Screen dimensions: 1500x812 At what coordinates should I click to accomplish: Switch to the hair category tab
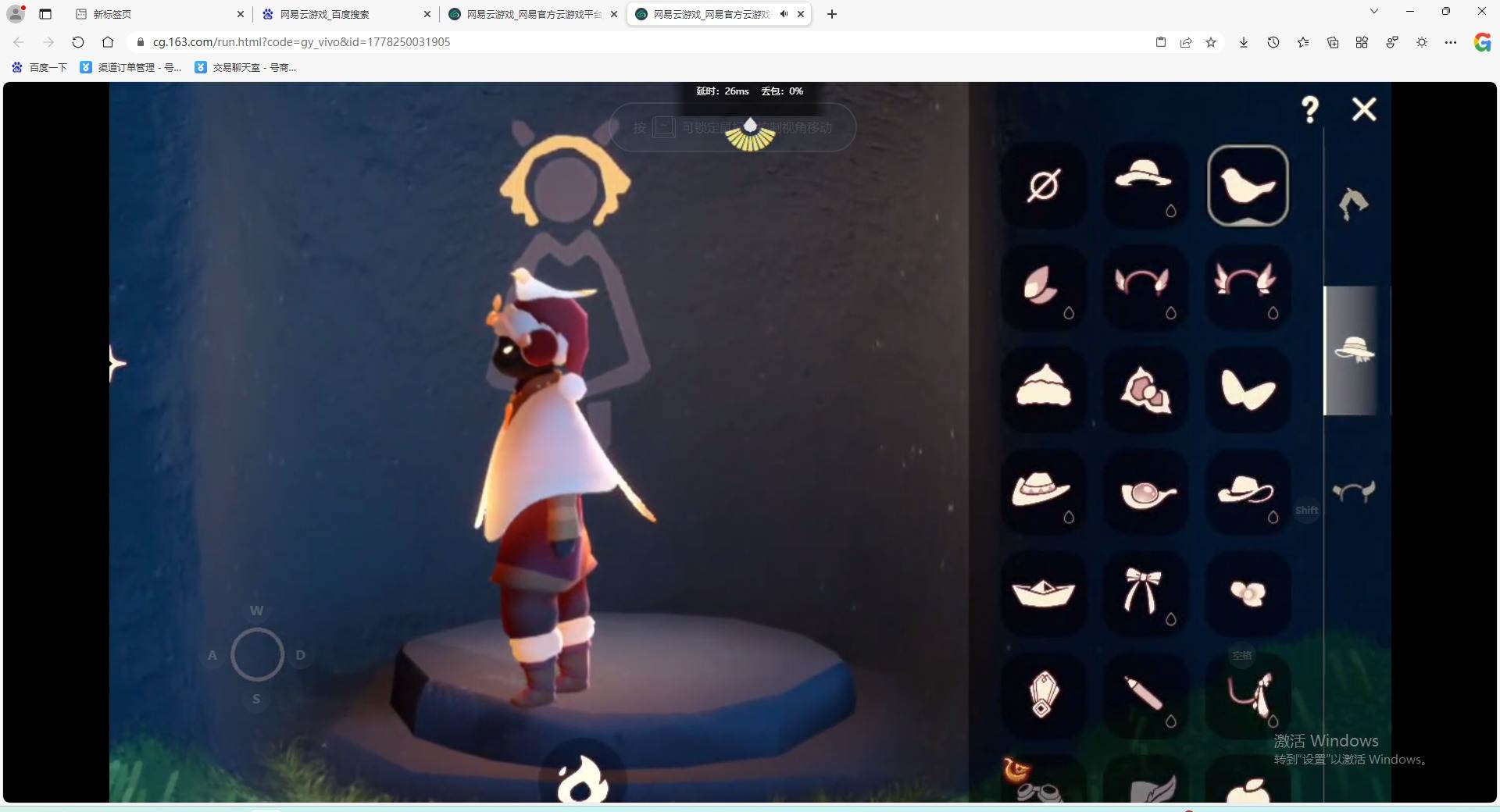click(x=1354, y=204)
